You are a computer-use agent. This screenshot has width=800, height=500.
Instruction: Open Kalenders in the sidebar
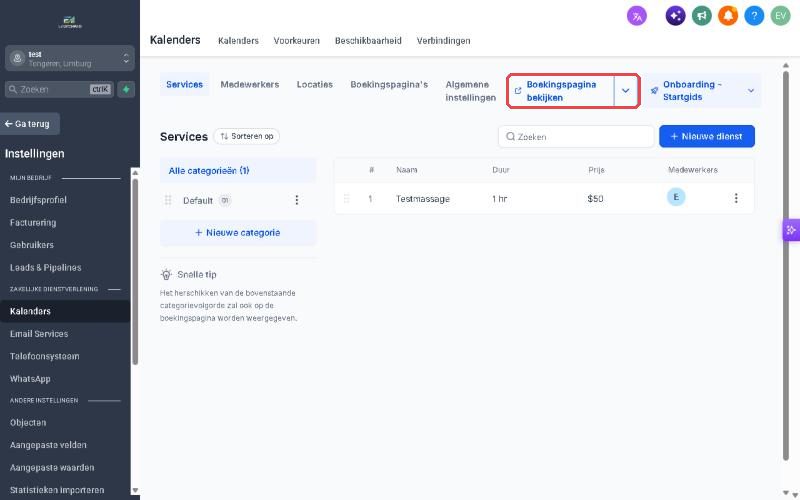65,311
